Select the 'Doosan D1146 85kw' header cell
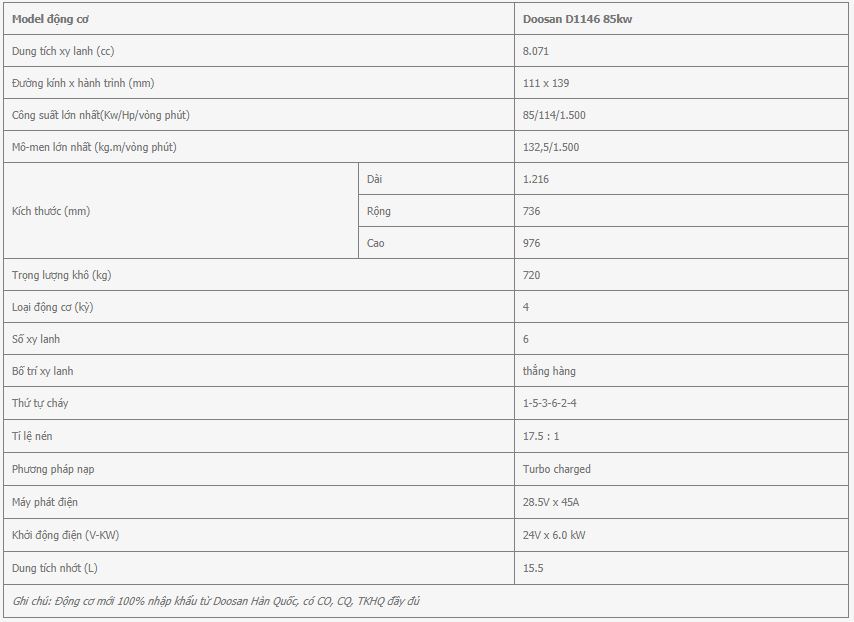 tap(681, 19)
